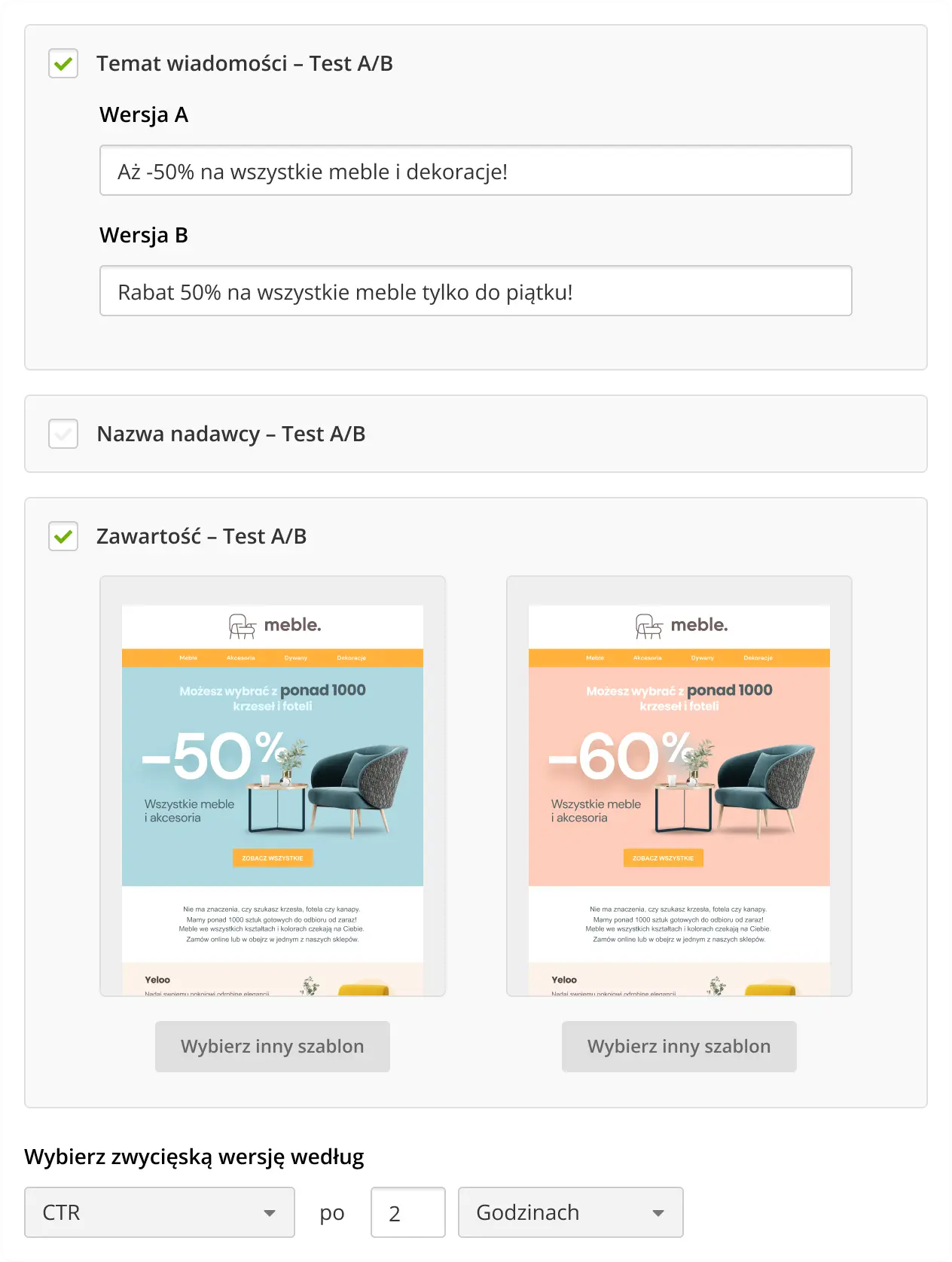Uncheck the Temat wiadomości Test A/B checkbox

click(63, 64)
